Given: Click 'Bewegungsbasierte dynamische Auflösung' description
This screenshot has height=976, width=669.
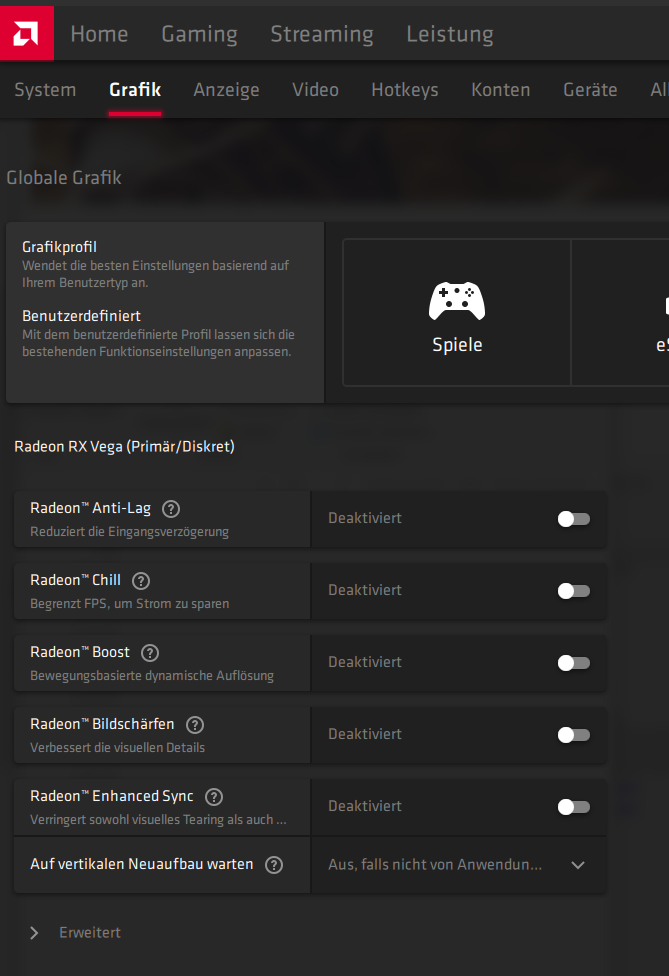Looking at the screenshot, I should tap(152, 676).
